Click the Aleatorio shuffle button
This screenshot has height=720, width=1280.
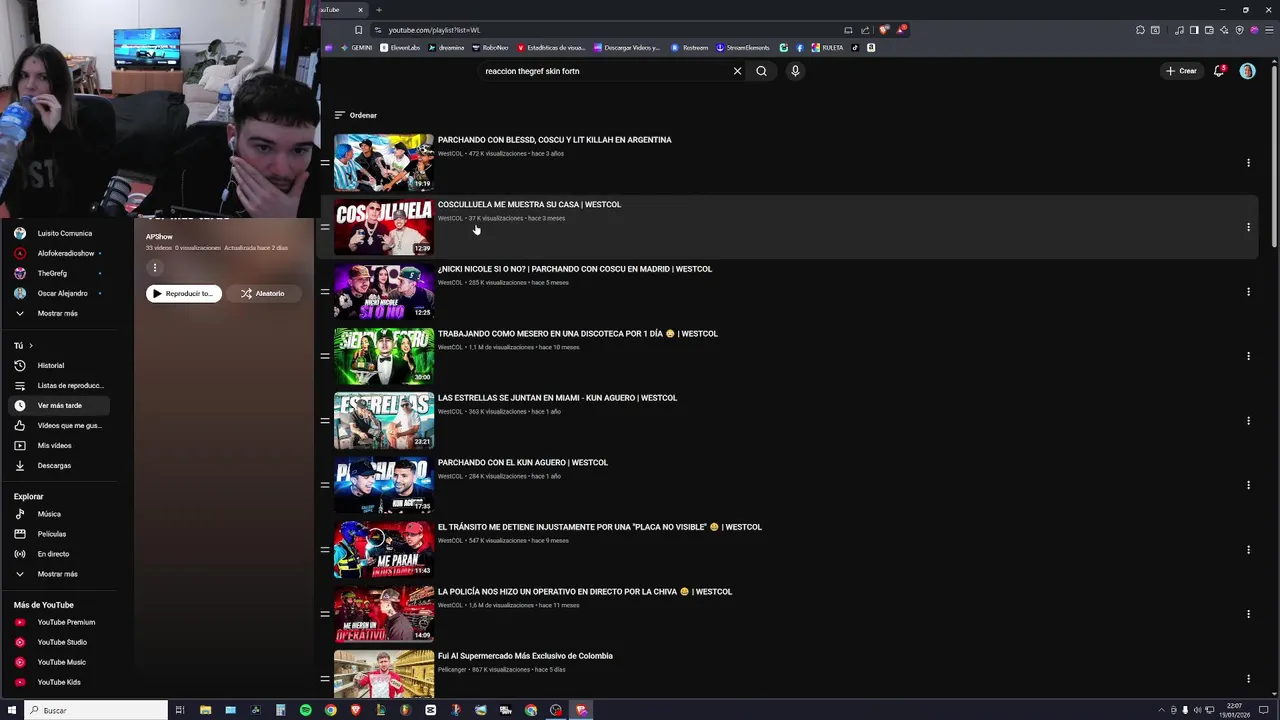pyautogui.click(x=263, y=293)
